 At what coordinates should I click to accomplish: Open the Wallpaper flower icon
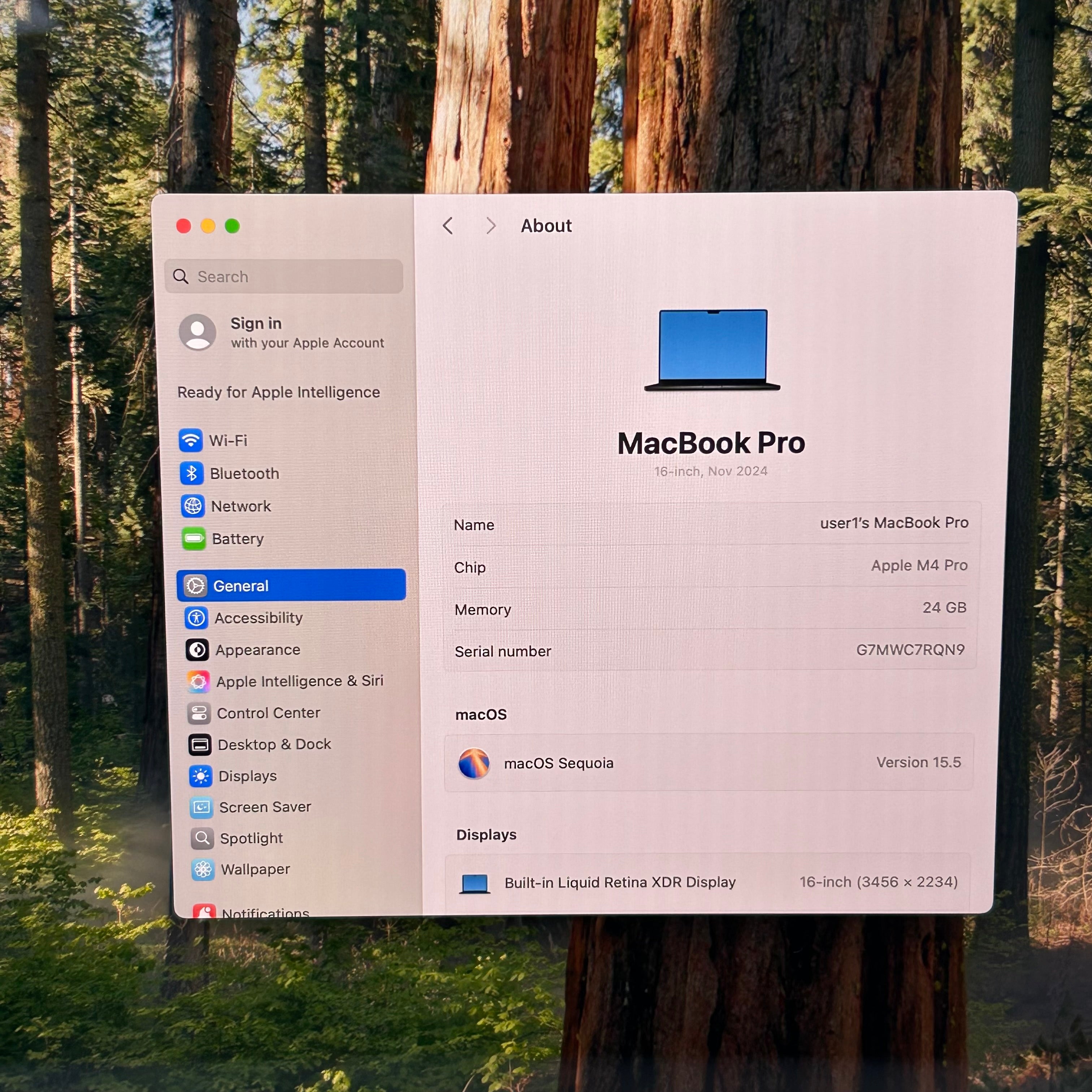203,869
